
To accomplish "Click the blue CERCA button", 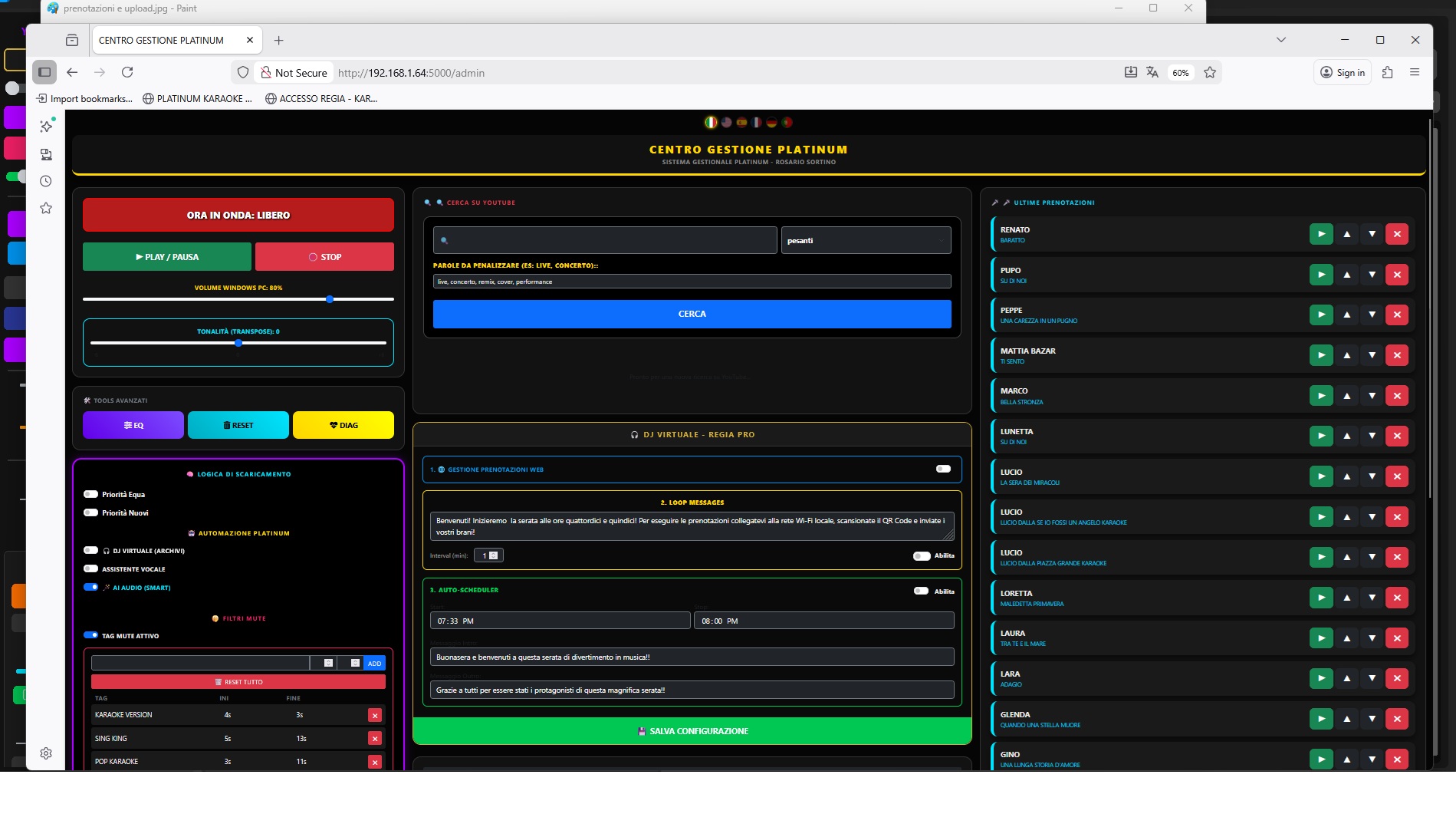I will click(692, 314).
